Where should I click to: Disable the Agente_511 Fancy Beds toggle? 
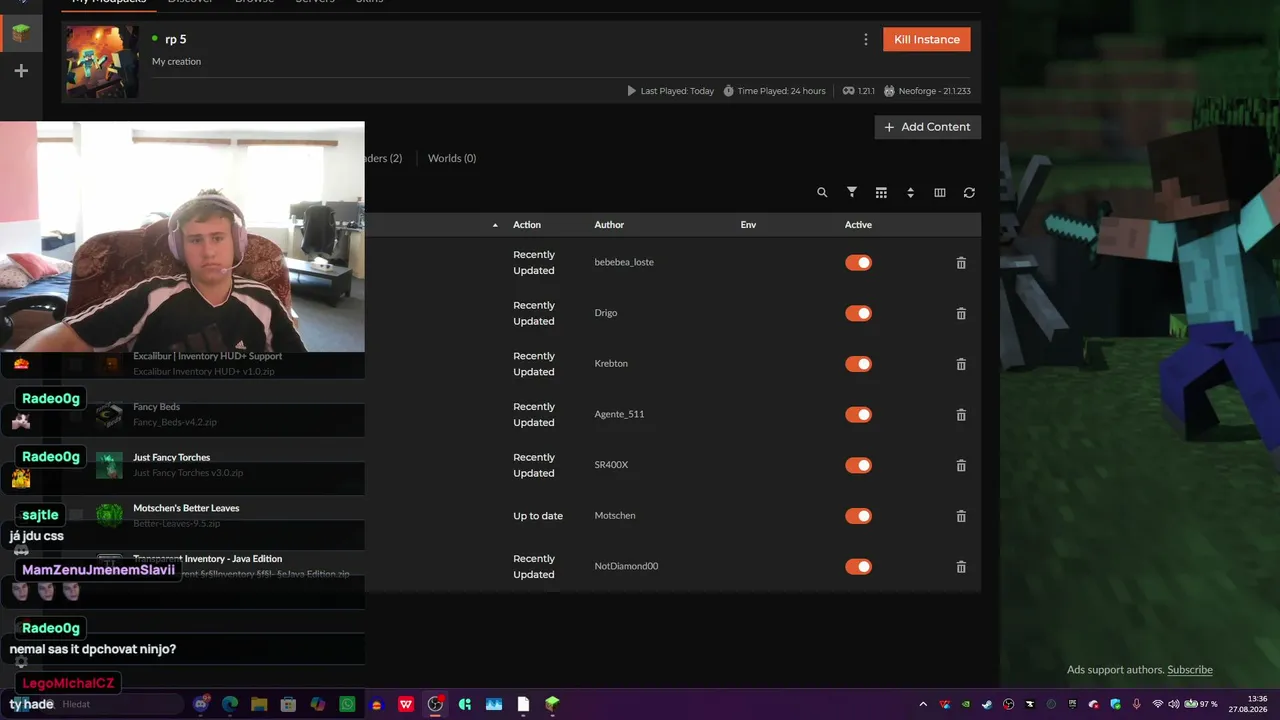click(858, 415)
